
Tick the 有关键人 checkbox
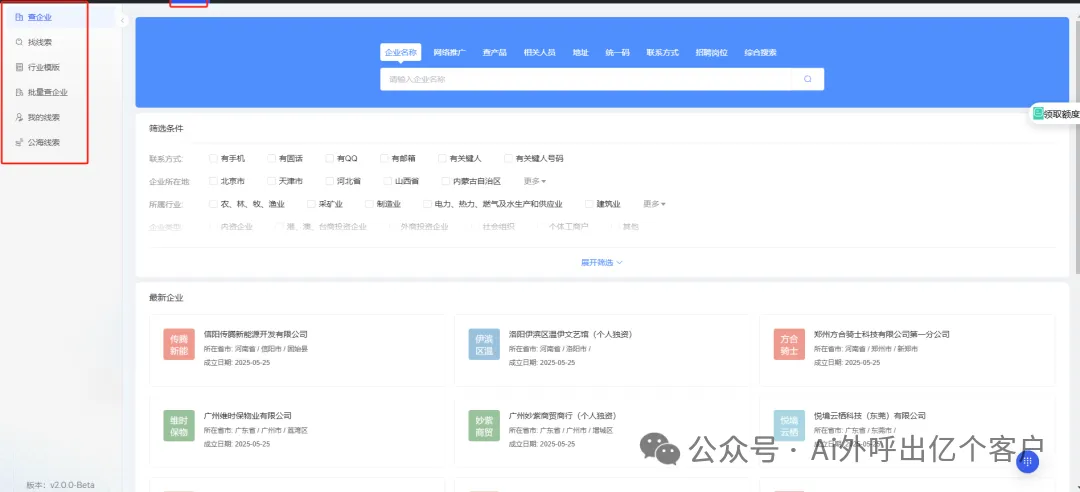click(442, 158)
